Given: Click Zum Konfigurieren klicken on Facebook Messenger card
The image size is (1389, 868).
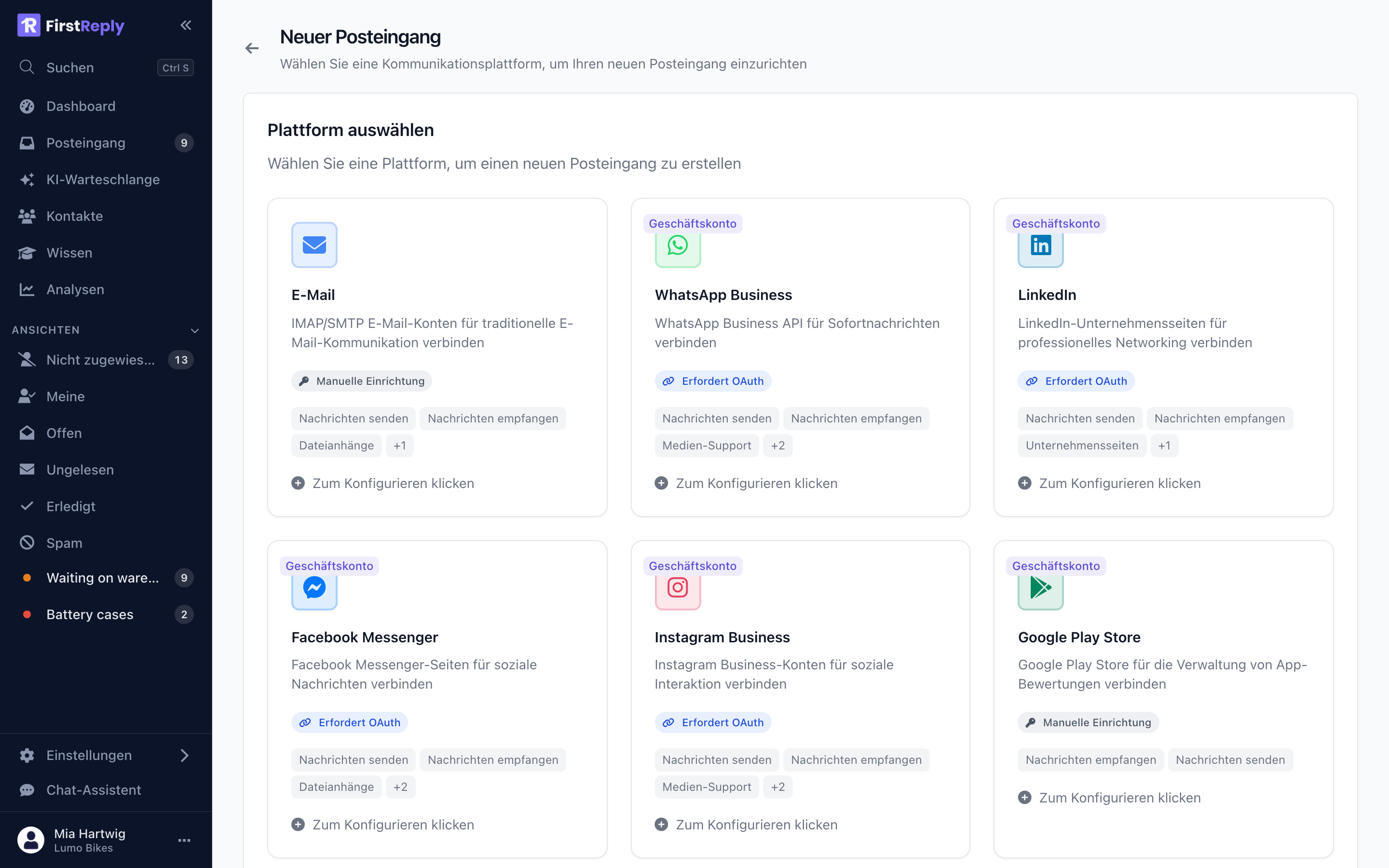Looking at the screenshot, I should (x=383, y=825).
